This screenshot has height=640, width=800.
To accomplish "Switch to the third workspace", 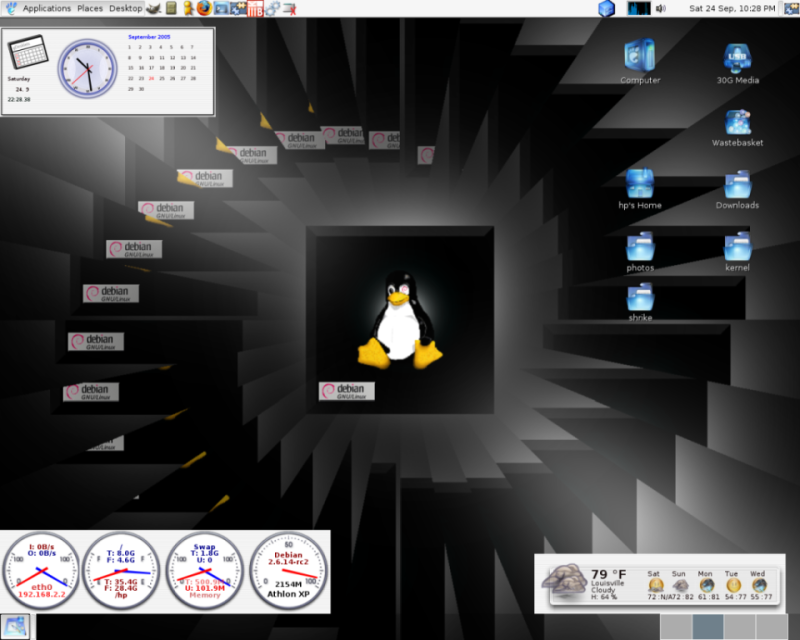I will (739, 627).
